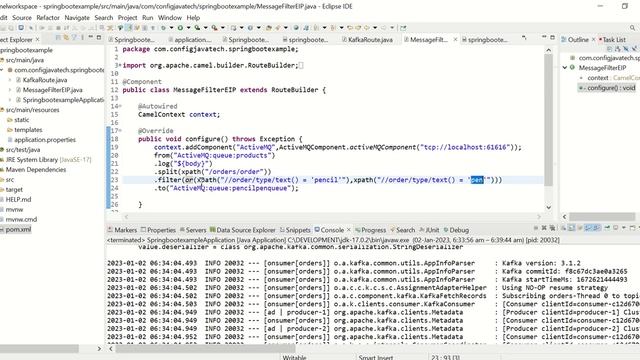This screenshot has width=640, height=360.
Task: Click Outline horizontal scrollbar thumb
Action: tap(602, 216)
